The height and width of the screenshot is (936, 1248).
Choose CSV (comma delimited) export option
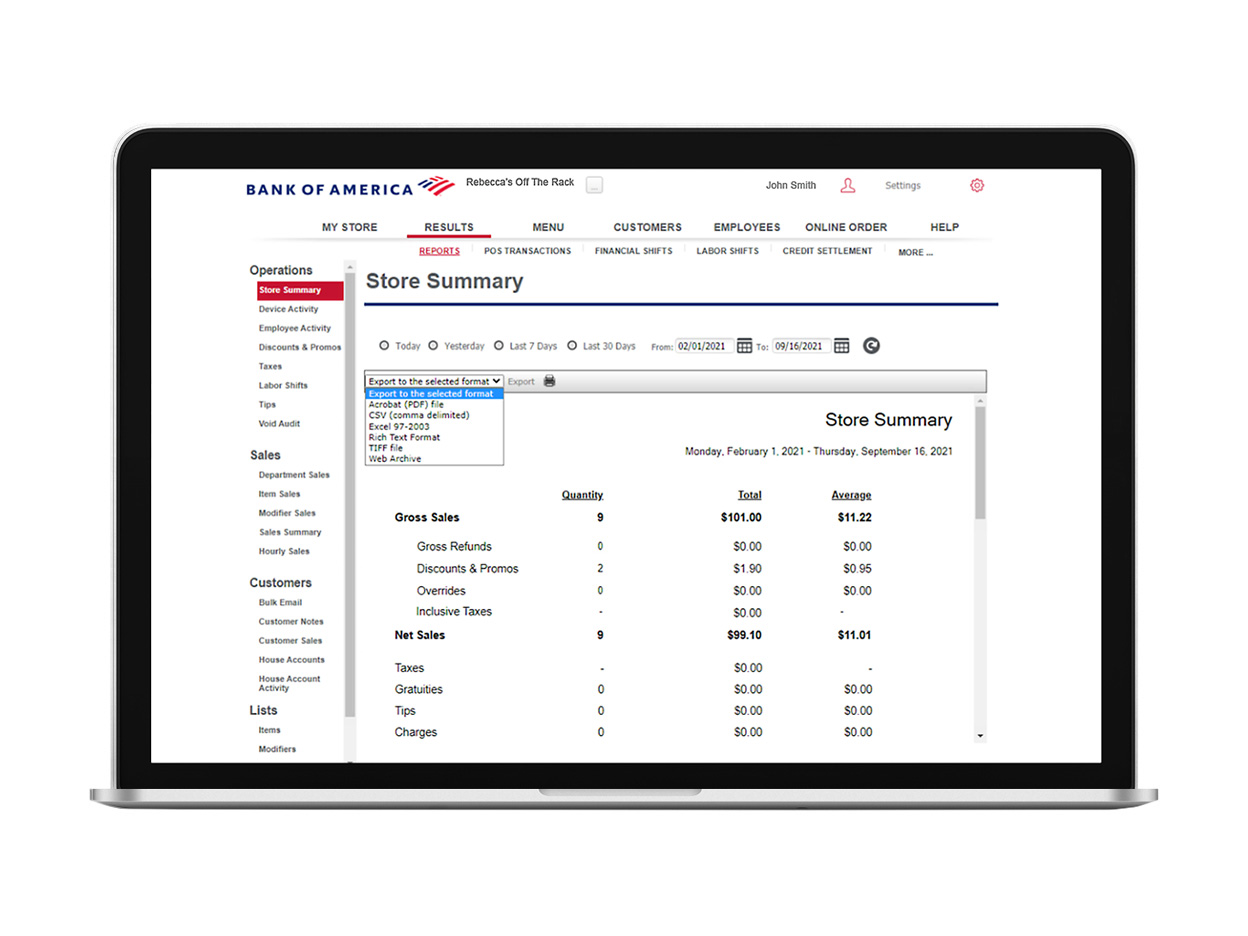pyautogui.click(x=418, y=415)
